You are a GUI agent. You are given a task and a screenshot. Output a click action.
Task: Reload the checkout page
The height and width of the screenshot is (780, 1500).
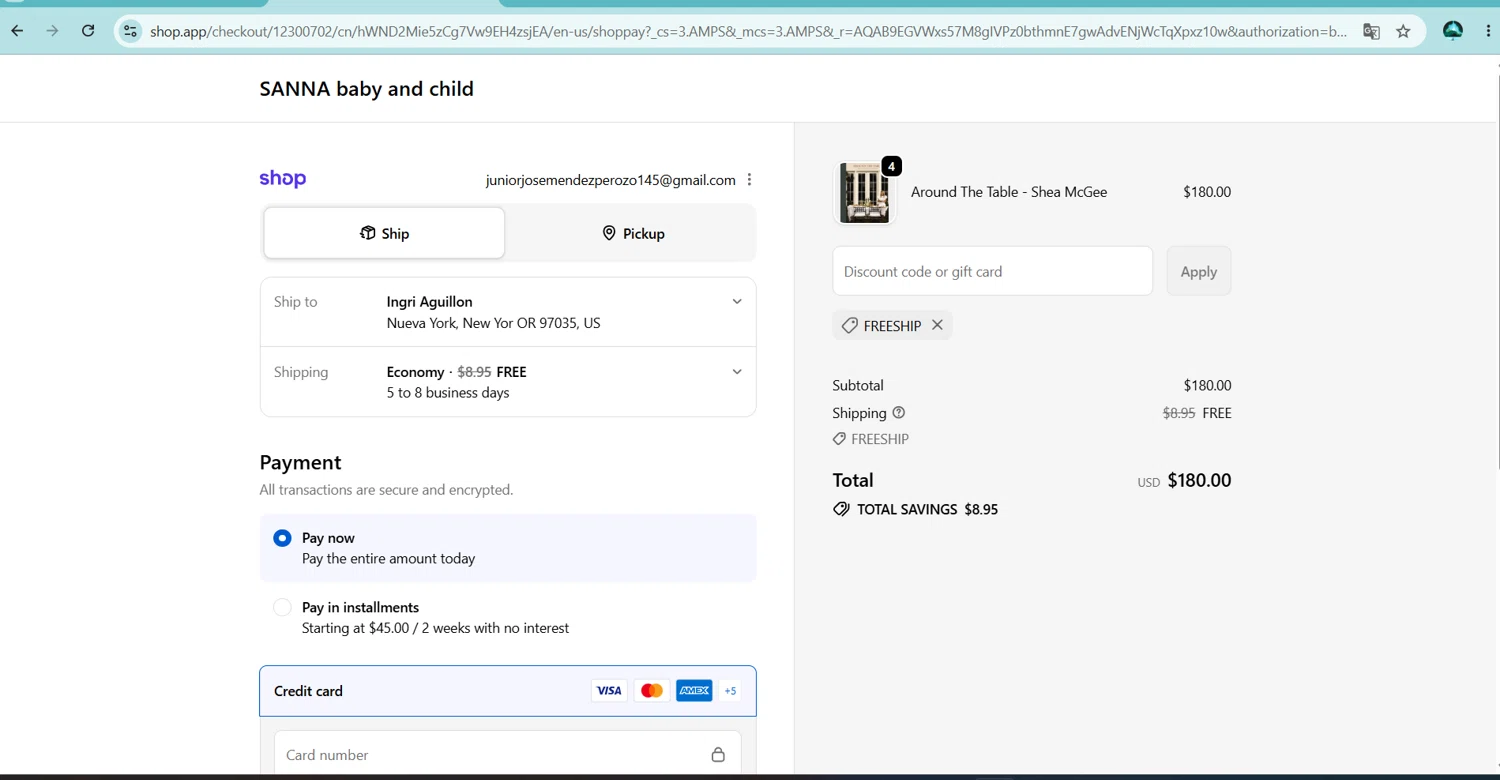tap(88, 31)
